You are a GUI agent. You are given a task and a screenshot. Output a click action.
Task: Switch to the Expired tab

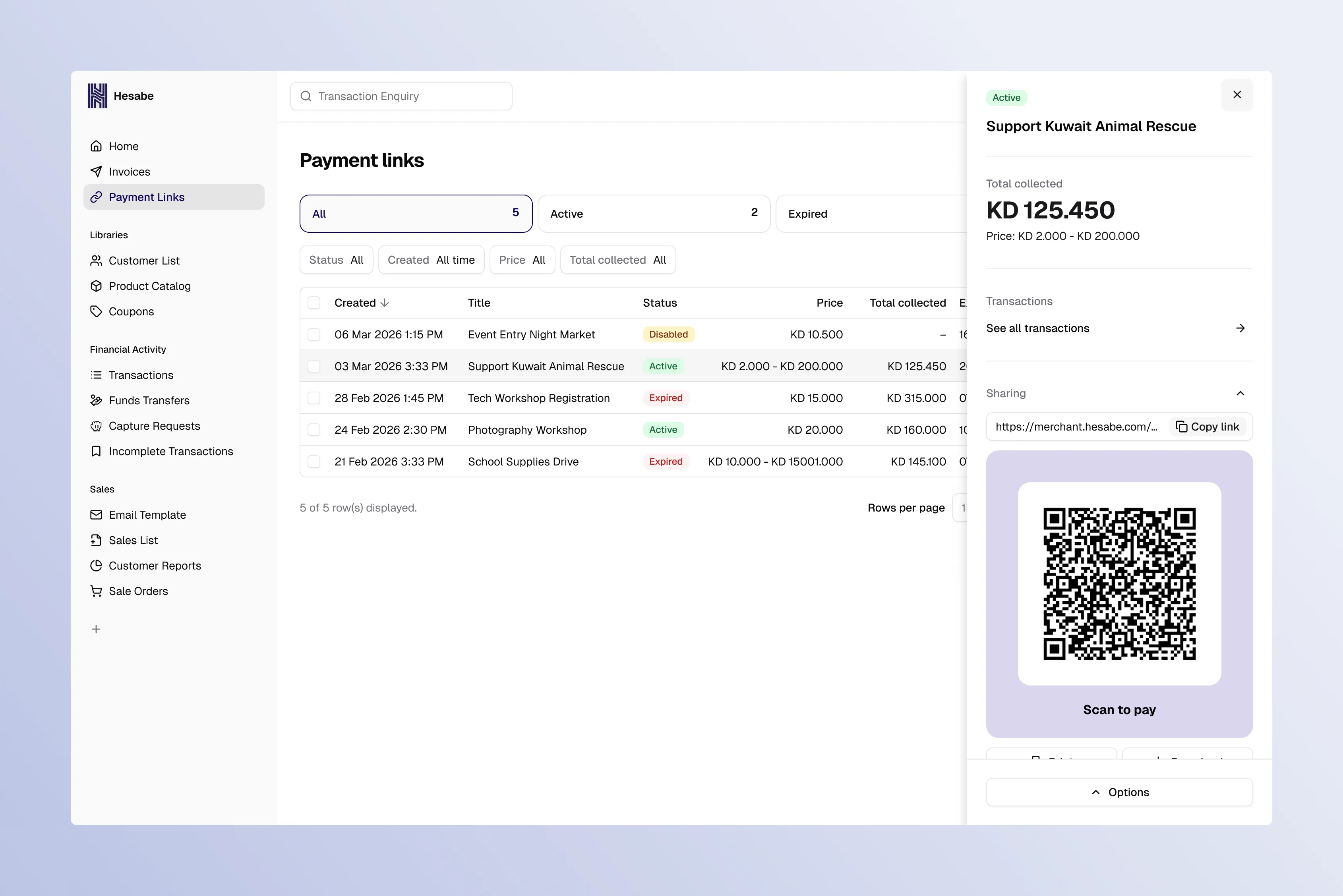tap(871, 214)
